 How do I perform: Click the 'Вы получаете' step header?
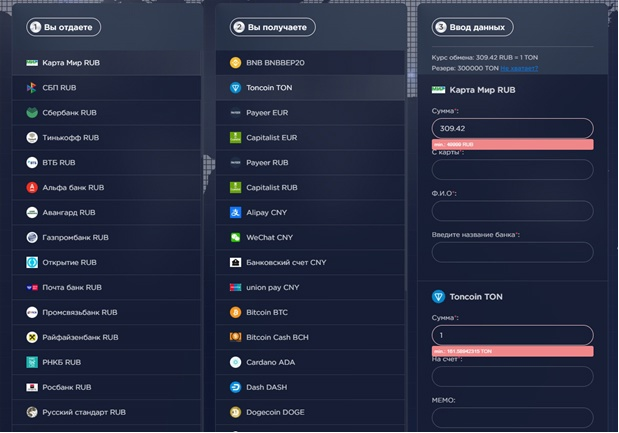[272, 27]
